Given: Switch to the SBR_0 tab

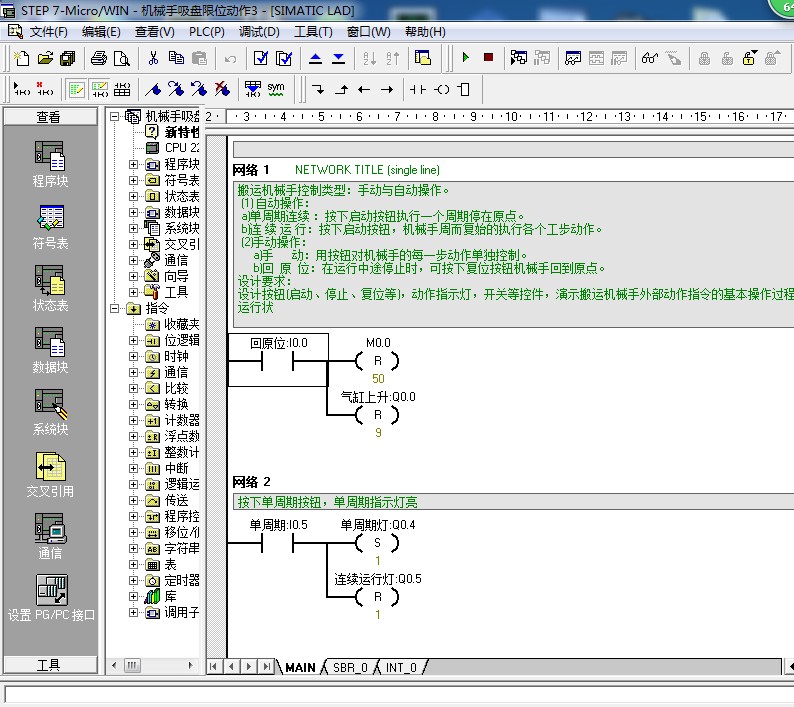Looking at the screenshot, I should [x=350, y=667].
